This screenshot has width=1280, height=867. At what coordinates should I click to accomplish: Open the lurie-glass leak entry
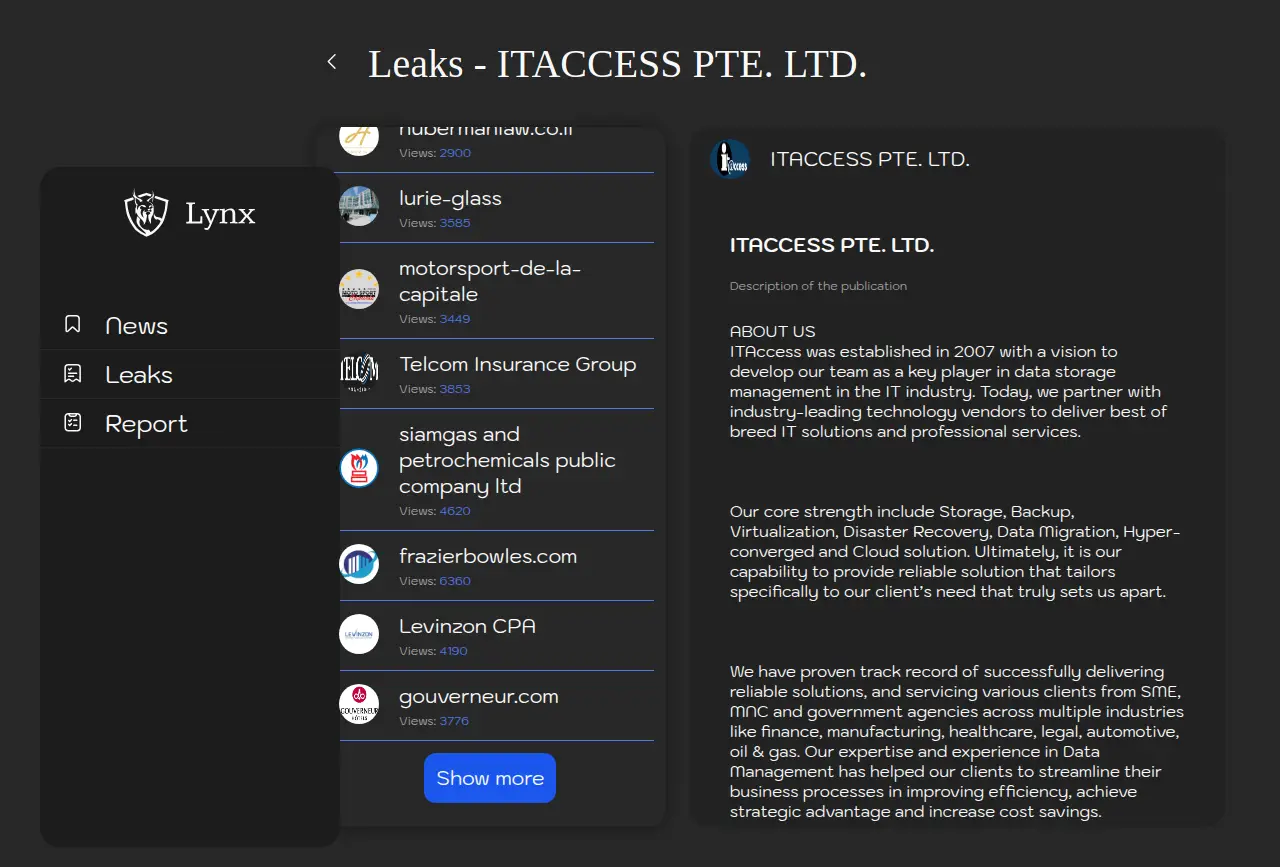[450, 199]
